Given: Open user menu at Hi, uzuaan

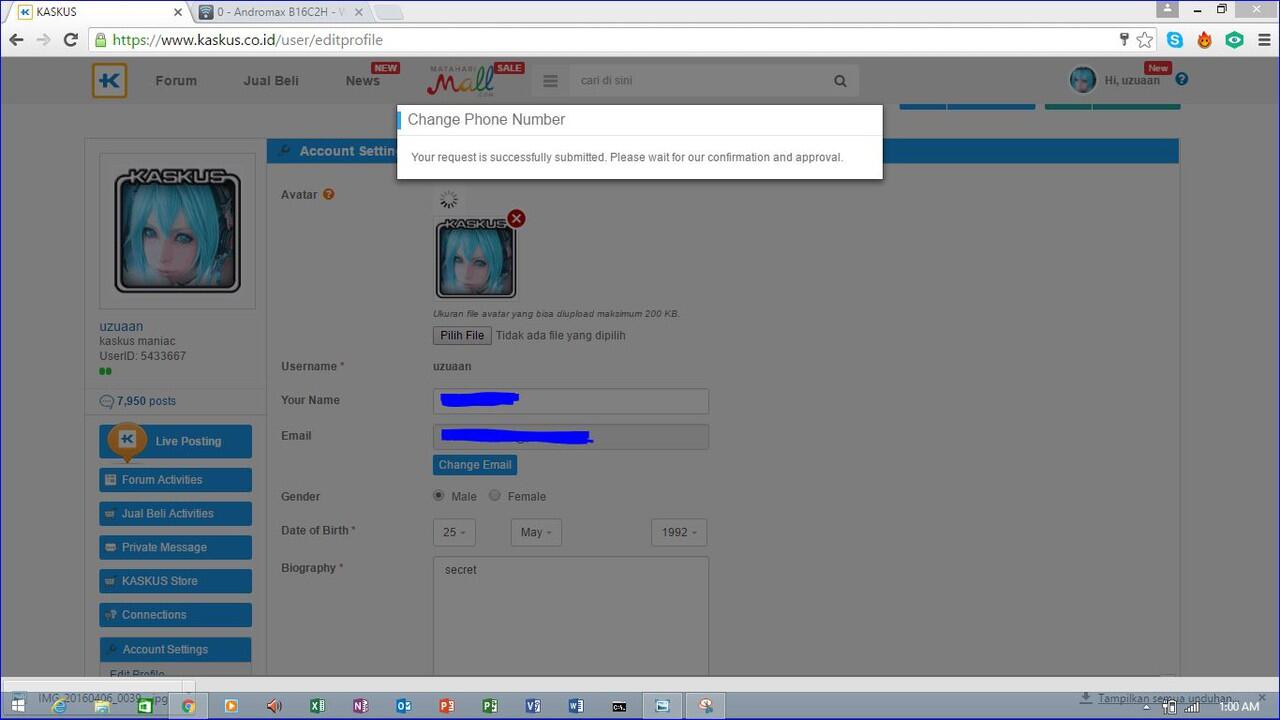Looking at the screenshot, I should click(1132, 80).
